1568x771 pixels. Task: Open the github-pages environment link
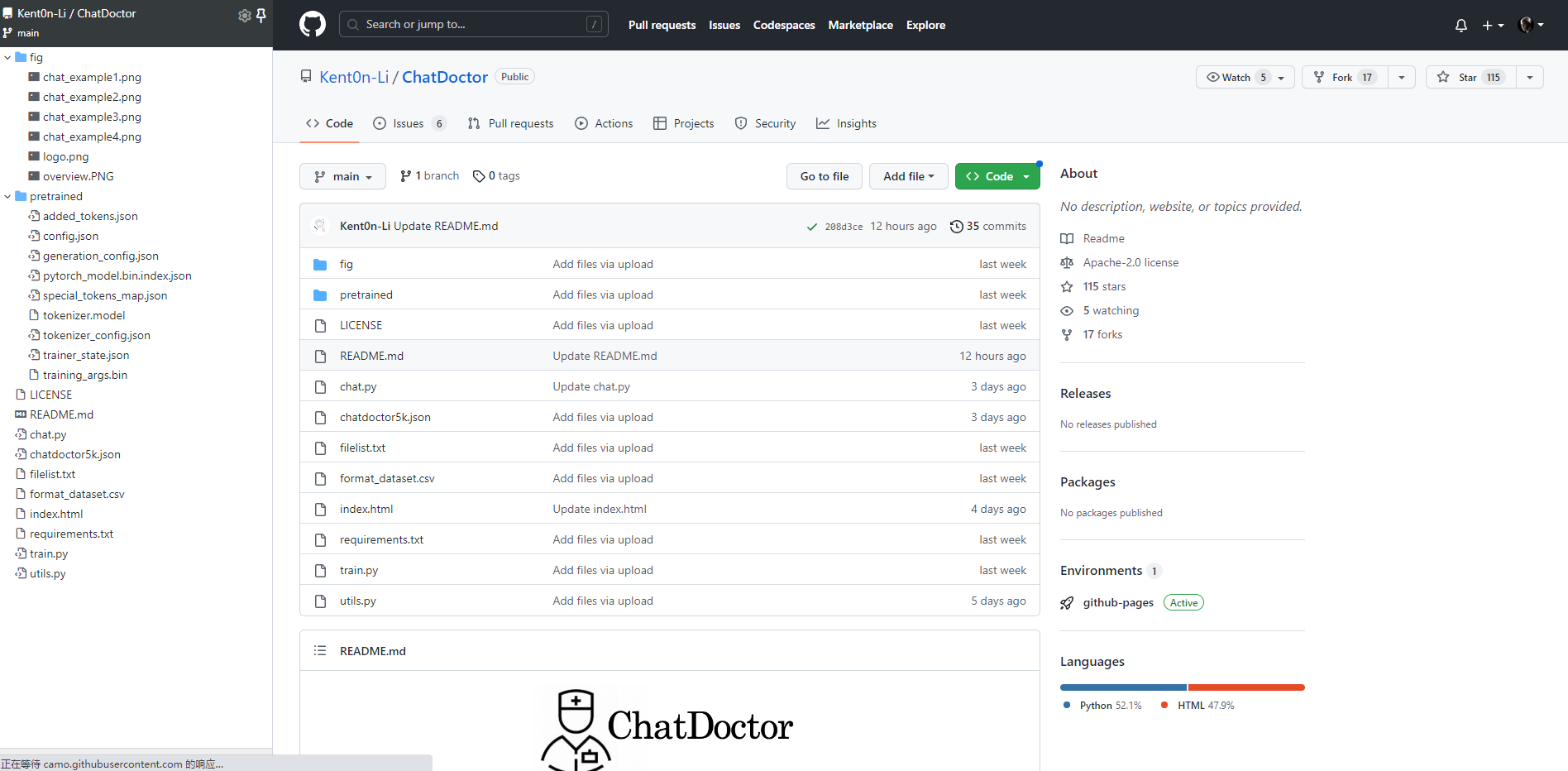tap(1118, 602)
